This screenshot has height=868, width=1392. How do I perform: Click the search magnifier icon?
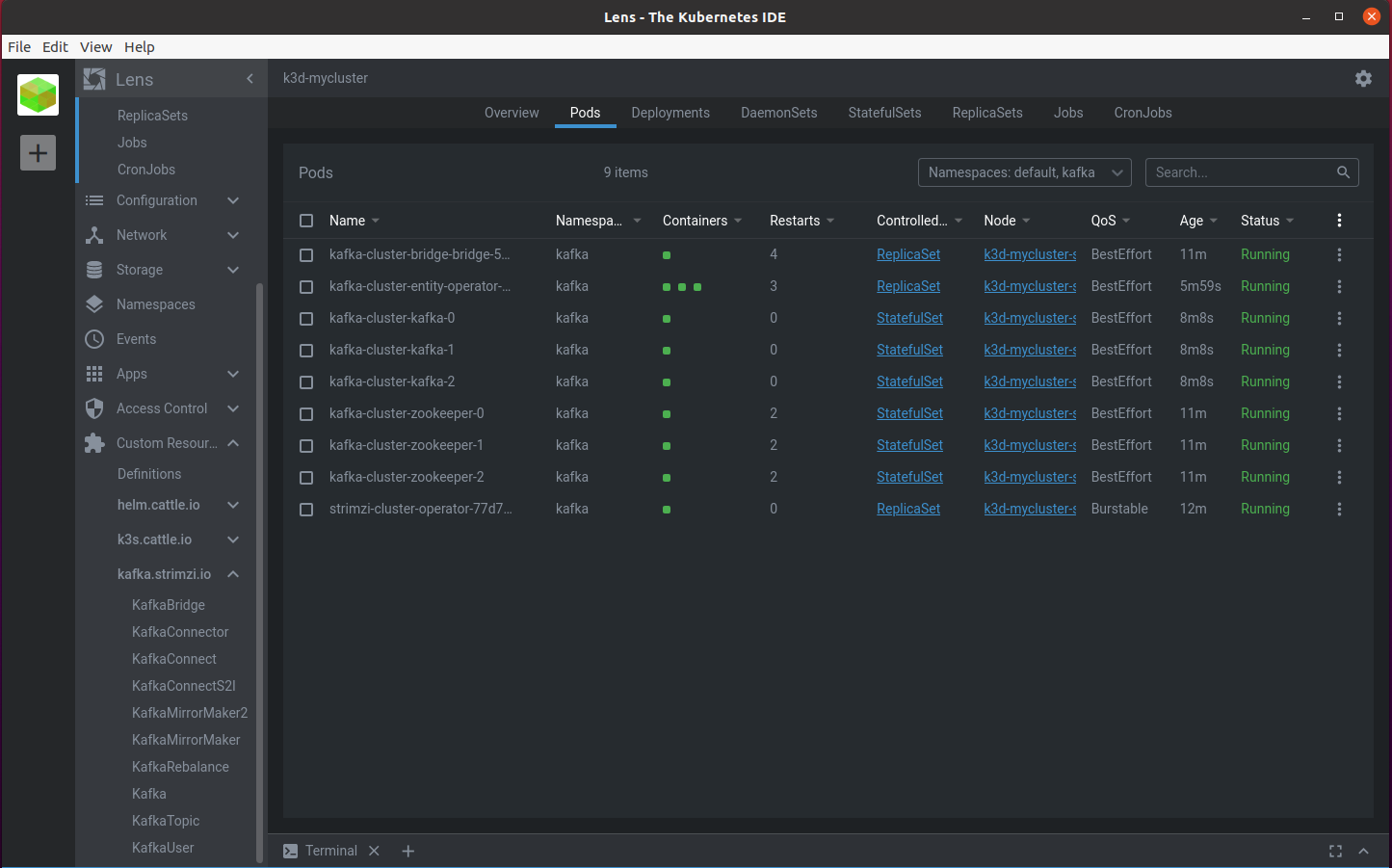tap(1343, 172)
